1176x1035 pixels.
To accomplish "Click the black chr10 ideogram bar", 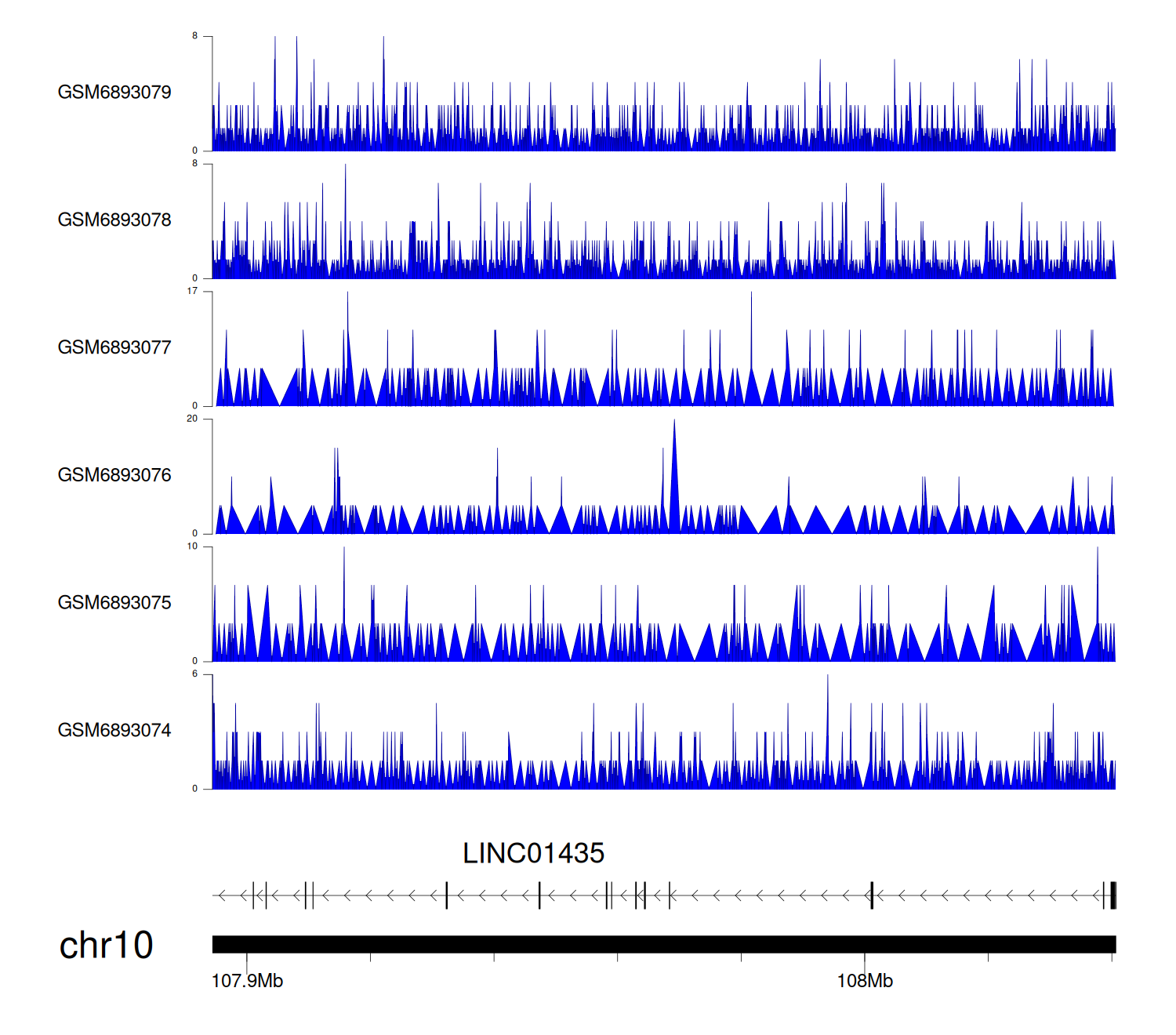I will (x=663, y=944).
